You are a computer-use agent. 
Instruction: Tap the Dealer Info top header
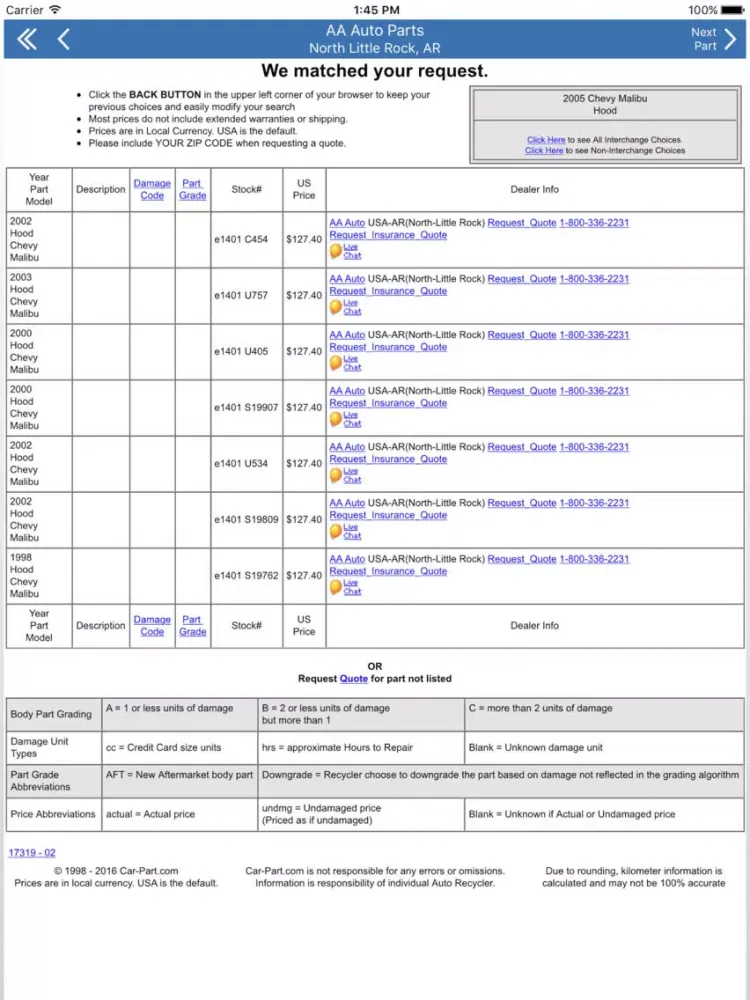coord(534,189)
